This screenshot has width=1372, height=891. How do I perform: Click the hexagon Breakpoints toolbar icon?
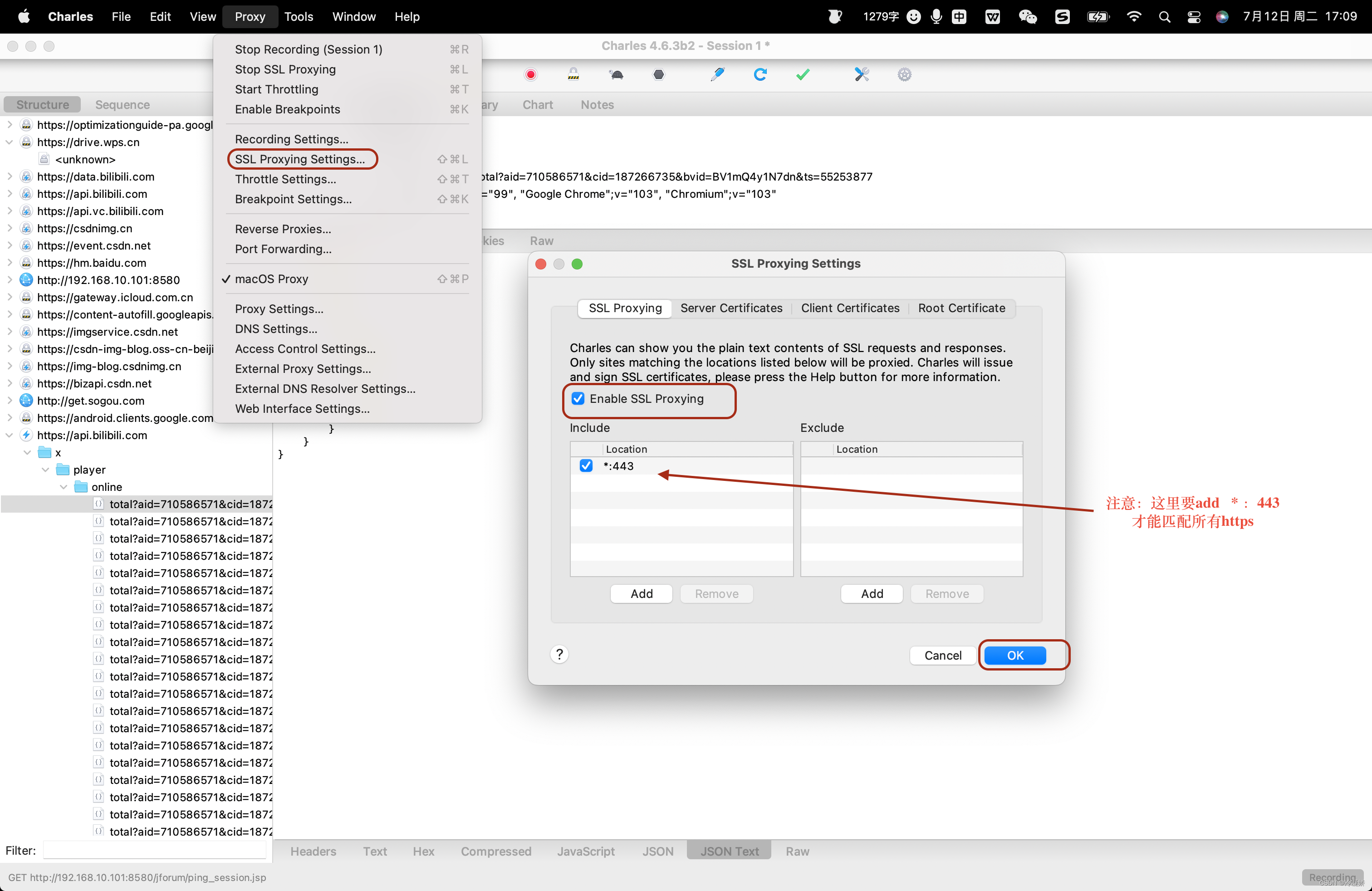click(x=659, y=74)
